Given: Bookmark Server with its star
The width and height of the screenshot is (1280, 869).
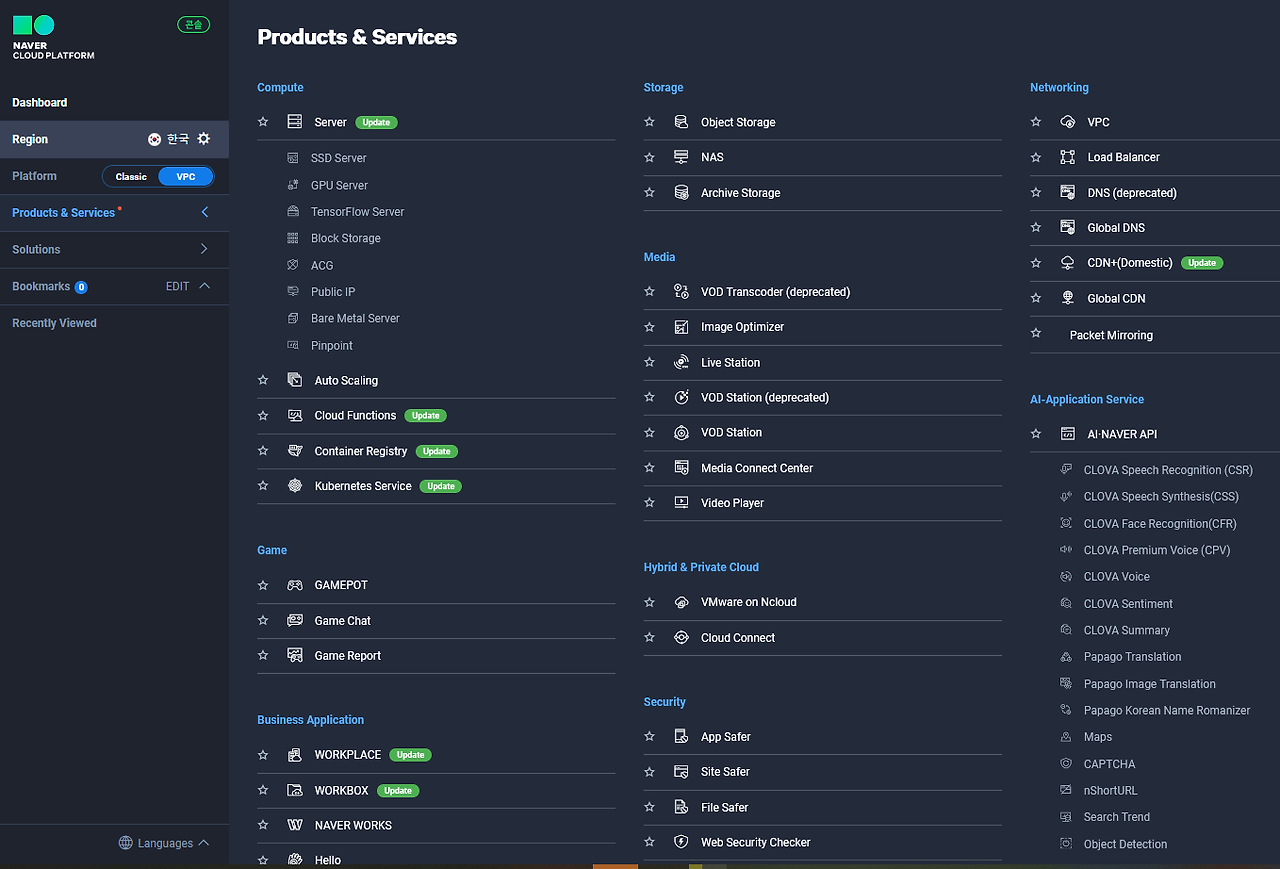Looking at the screenshot, I should 263,122.
